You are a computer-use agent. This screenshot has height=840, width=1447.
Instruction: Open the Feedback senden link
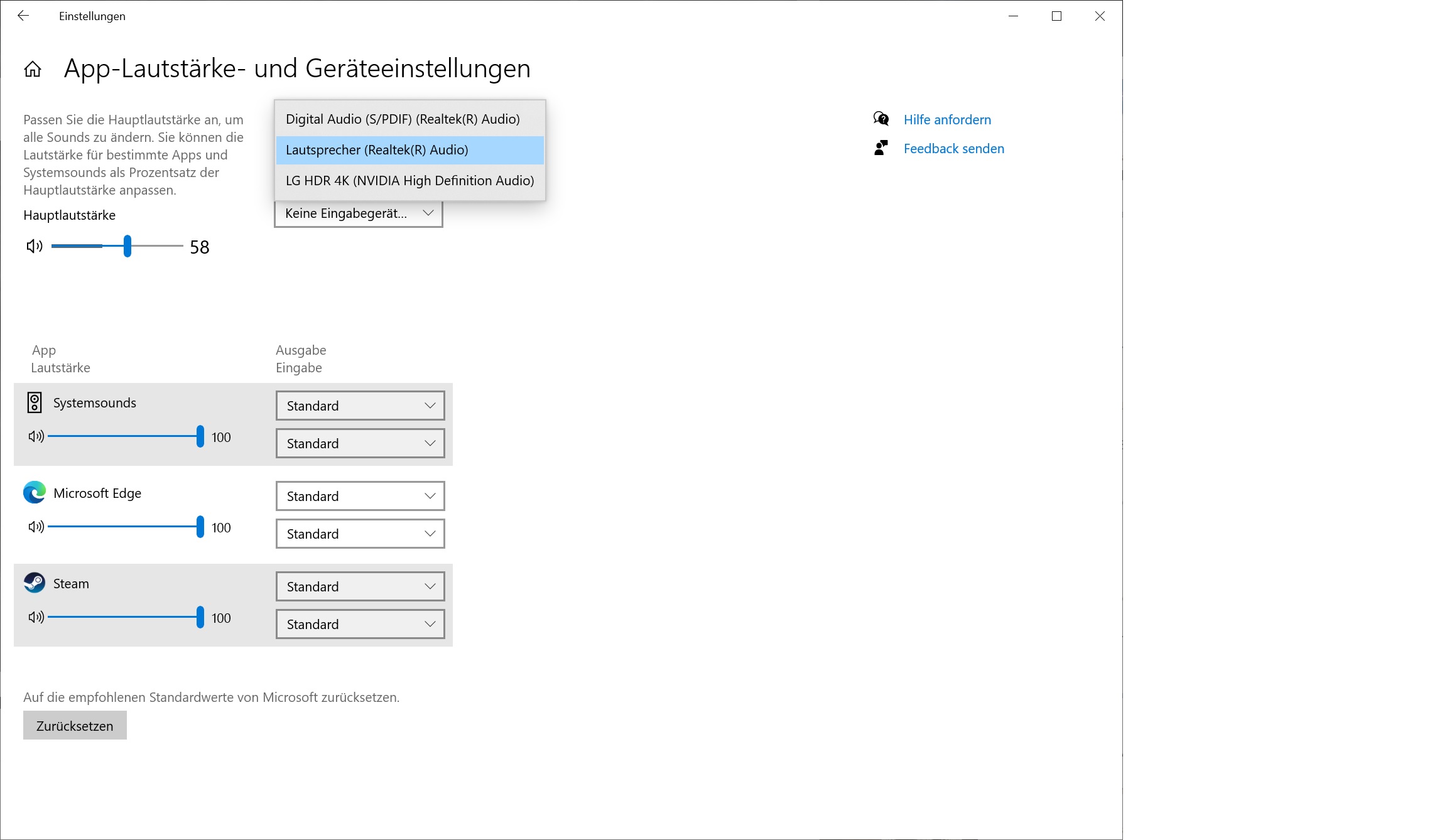(x=953, y=149)
